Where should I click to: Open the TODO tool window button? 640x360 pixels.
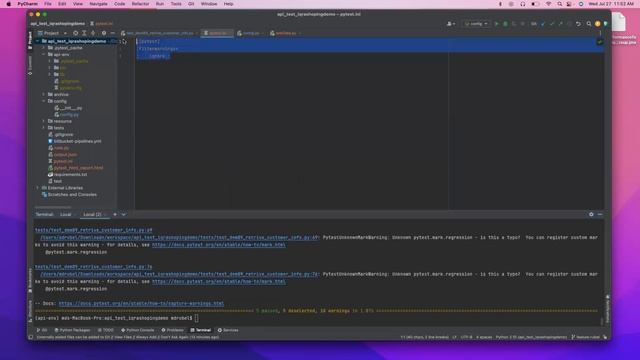(x=106, y=330)
